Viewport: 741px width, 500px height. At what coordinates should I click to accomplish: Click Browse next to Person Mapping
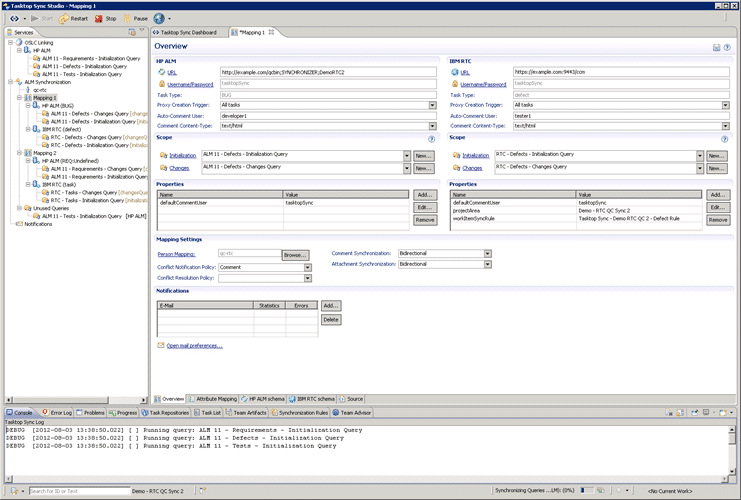point(295,255)
